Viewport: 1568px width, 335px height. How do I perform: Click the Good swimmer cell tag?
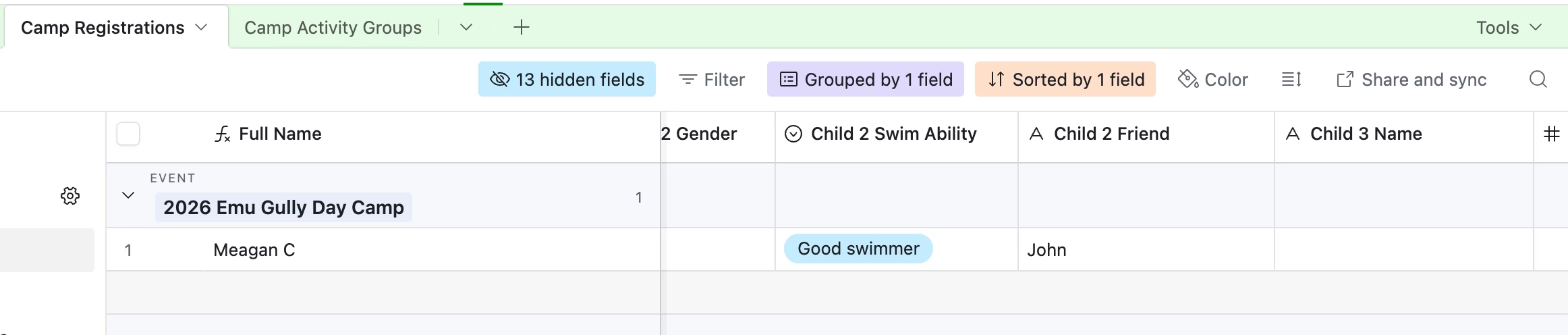pyautogui.click(x=858, y=249)
